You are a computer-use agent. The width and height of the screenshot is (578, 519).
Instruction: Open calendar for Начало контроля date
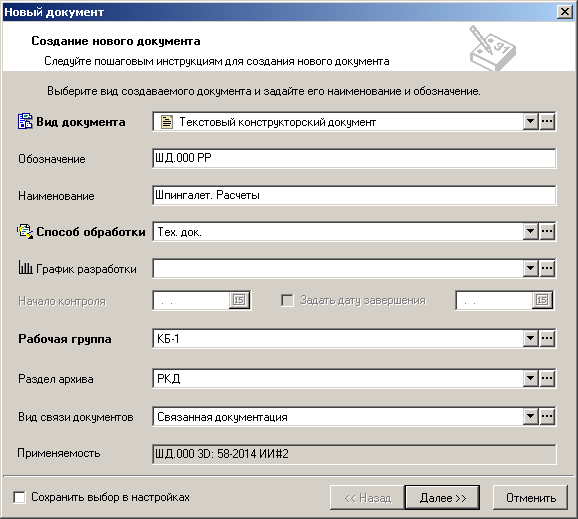tap(239, 300)
